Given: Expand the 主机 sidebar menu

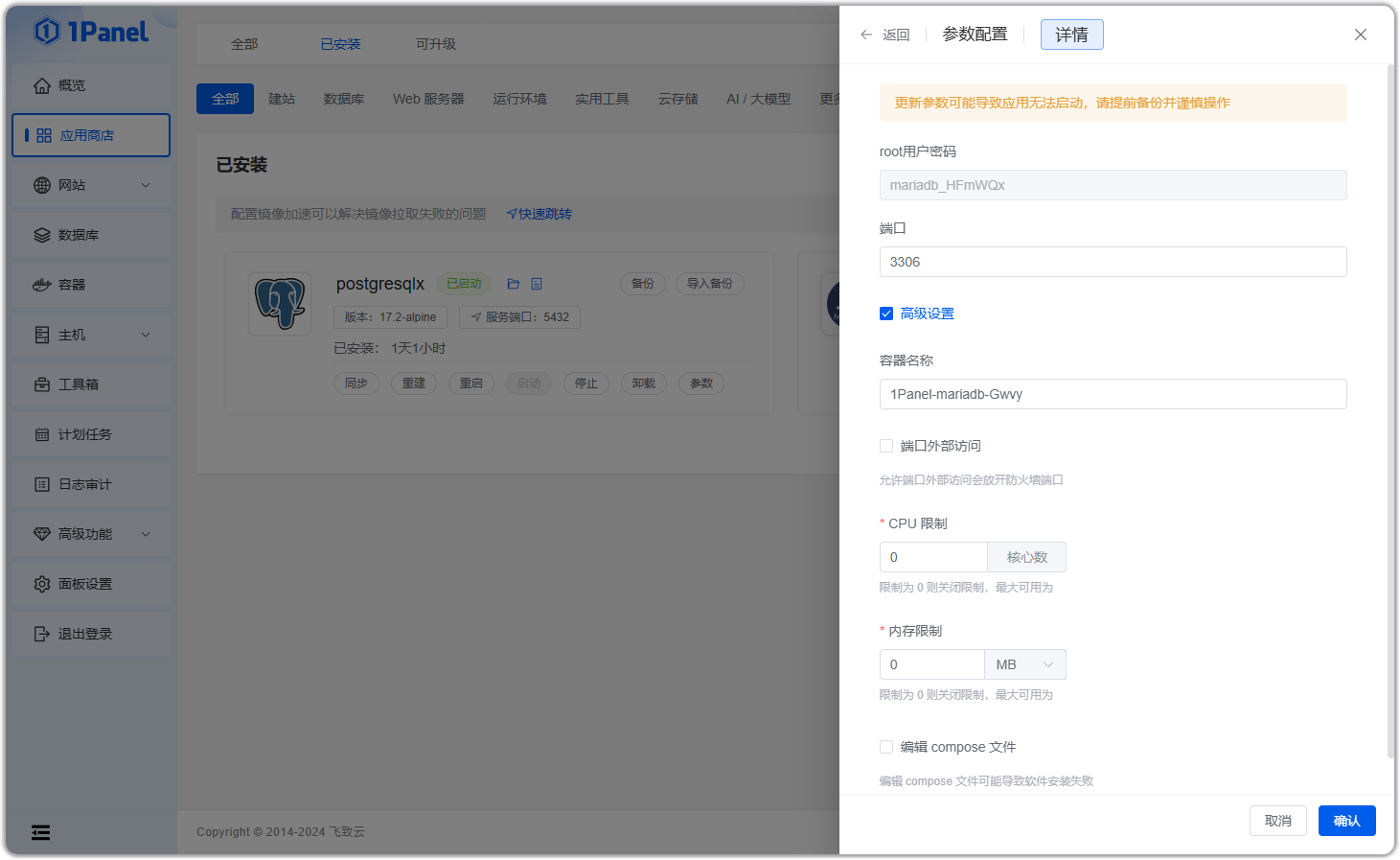Looking at the screenshot, I should pos(146,335).
